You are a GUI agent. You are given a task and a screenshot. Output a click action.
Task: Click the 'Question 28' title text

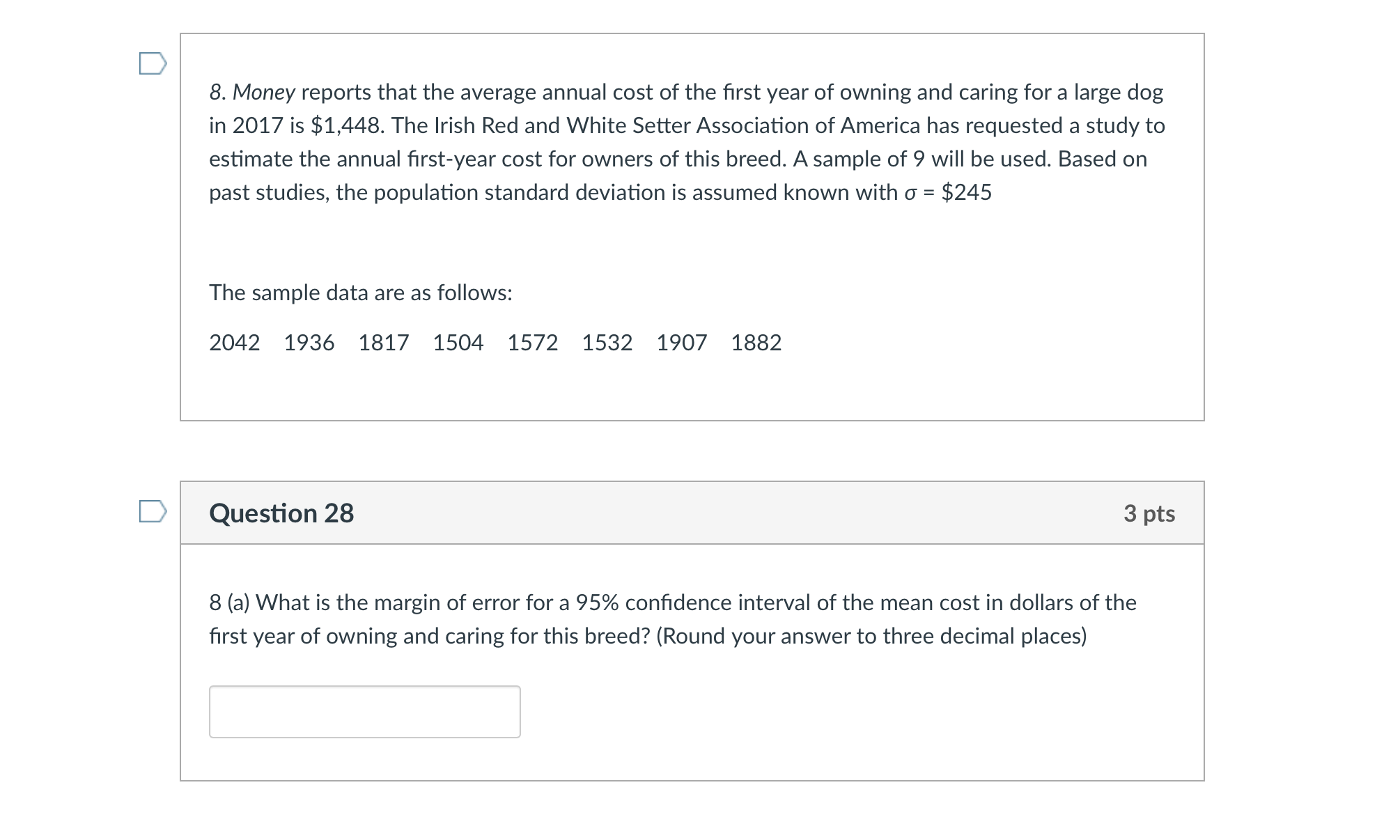(x=283, y=513)
